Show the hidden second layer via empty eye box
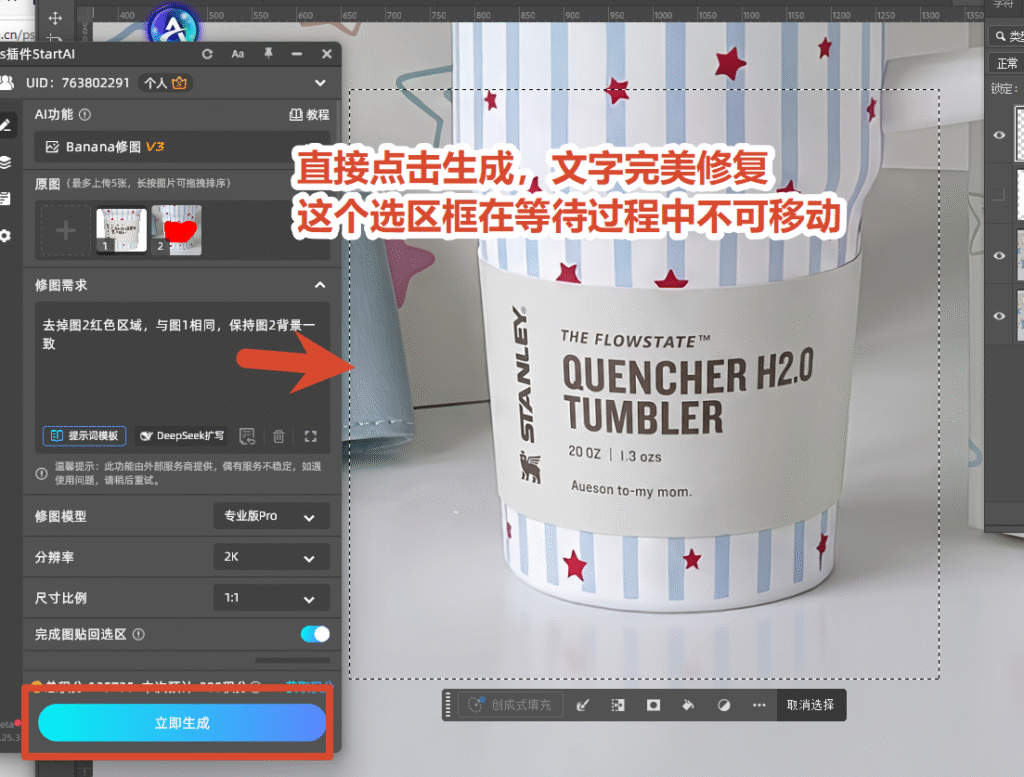The height and width of the screenshot is (777, 1024). (x=999, y=194)
